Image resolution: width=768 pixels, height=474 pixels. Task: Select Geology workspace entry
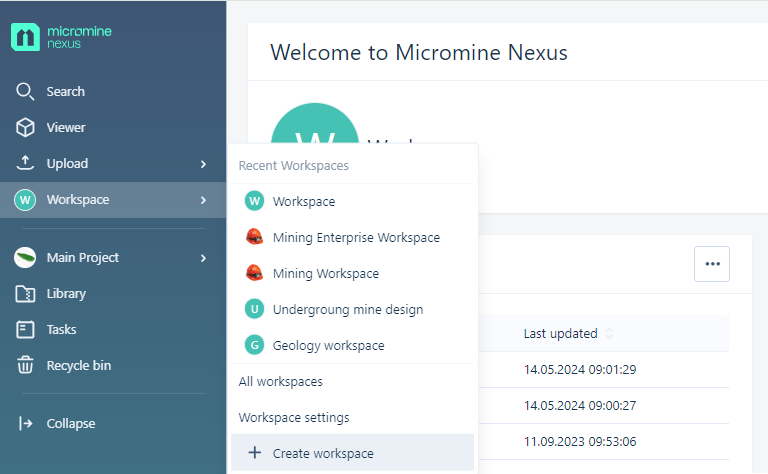pos(352,346)
